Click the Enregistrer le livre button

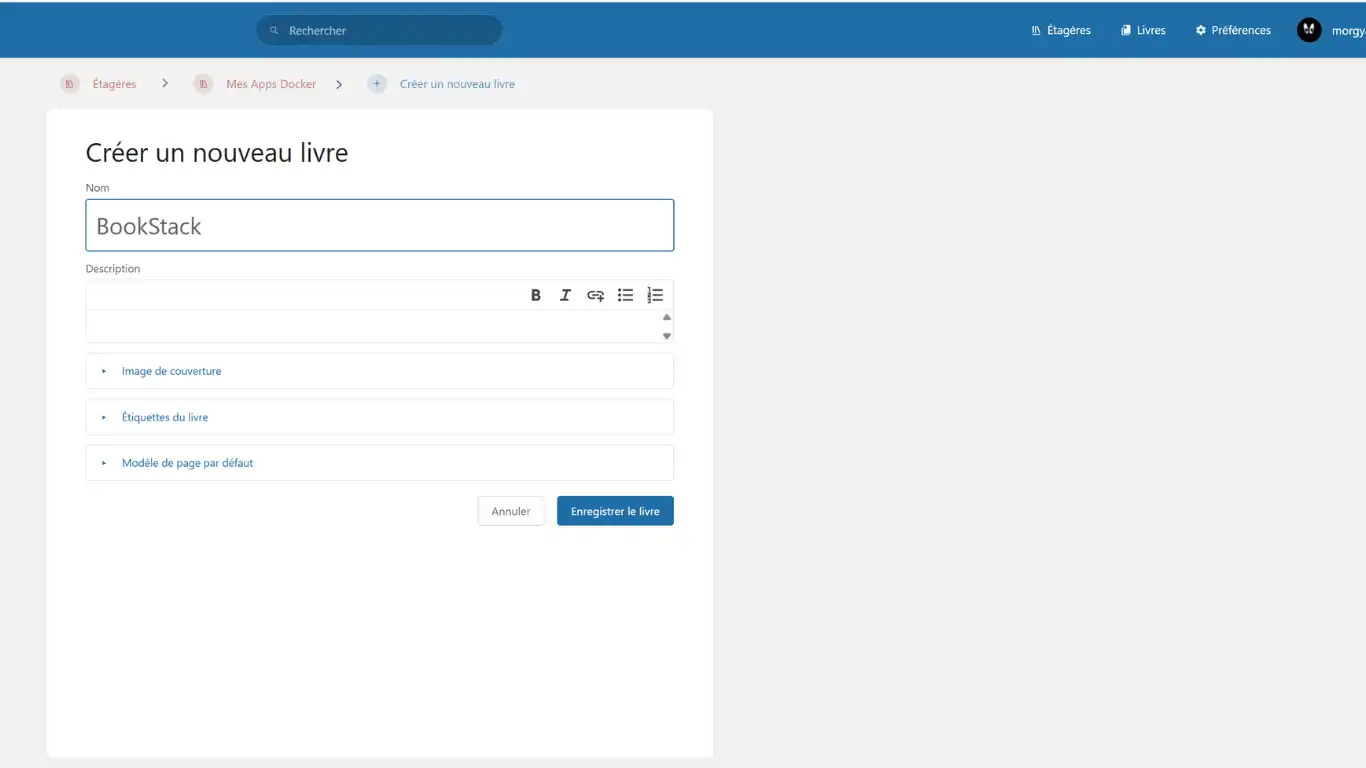tap(615, 511)
